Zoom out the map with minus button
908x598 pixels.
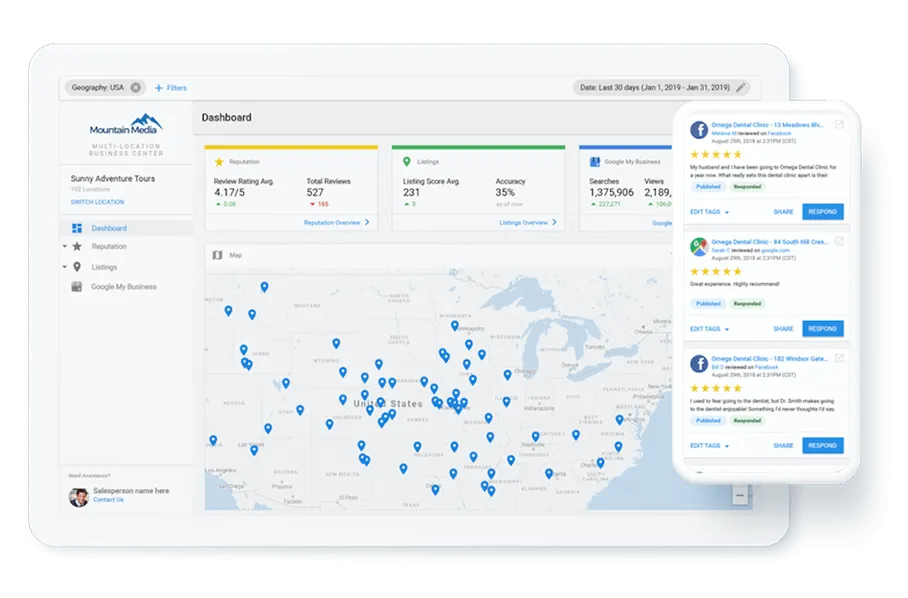point(740,494)
